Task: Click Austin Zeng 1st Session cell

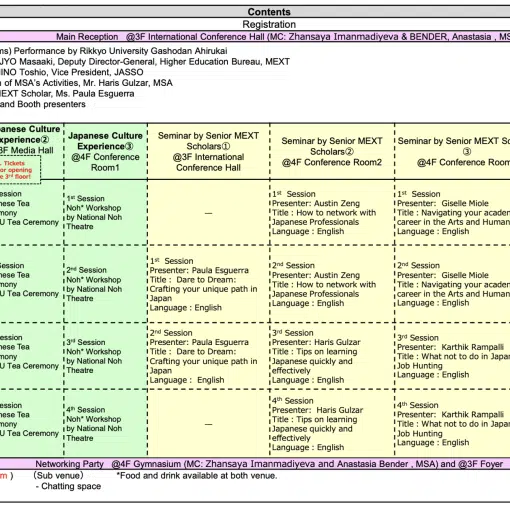Action: [x=332, y=212]
